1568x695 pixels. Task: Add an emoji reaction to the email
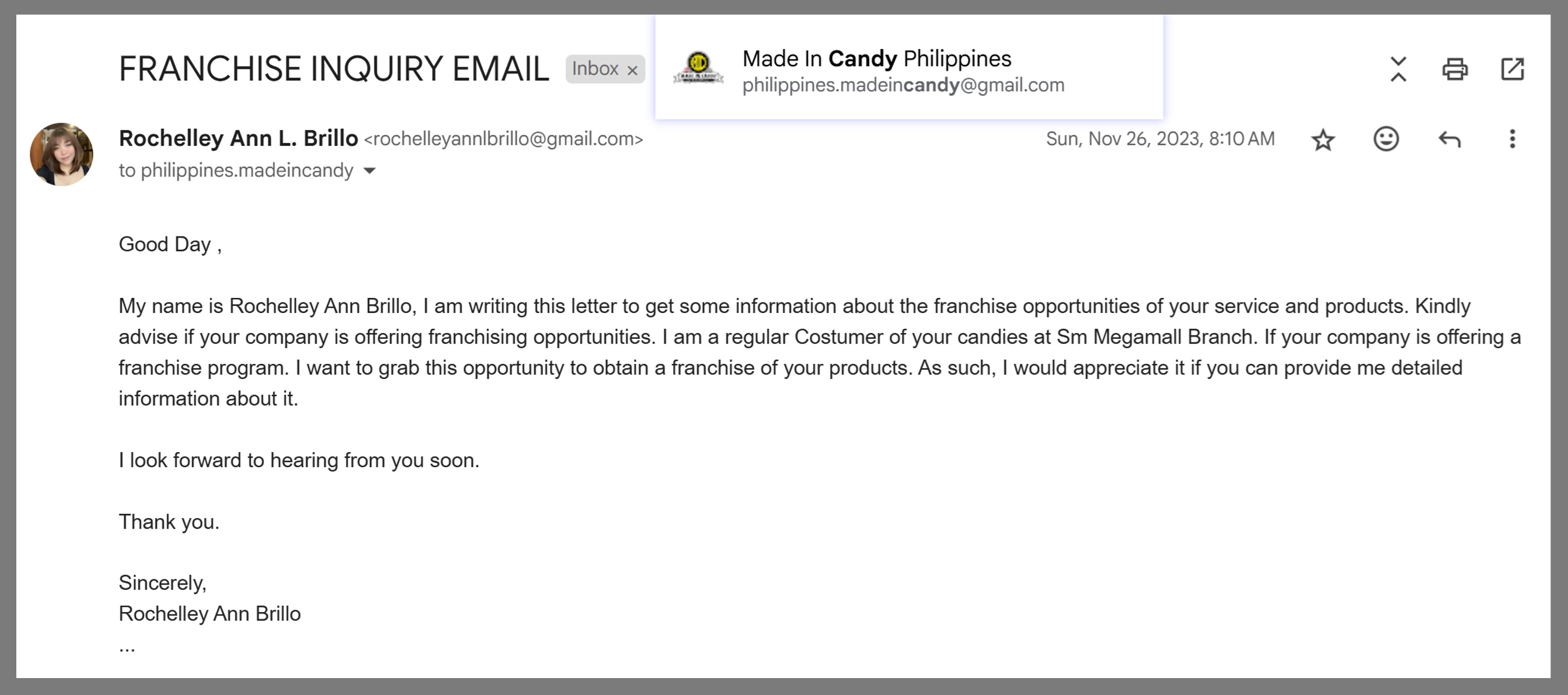pos(1386,139)
